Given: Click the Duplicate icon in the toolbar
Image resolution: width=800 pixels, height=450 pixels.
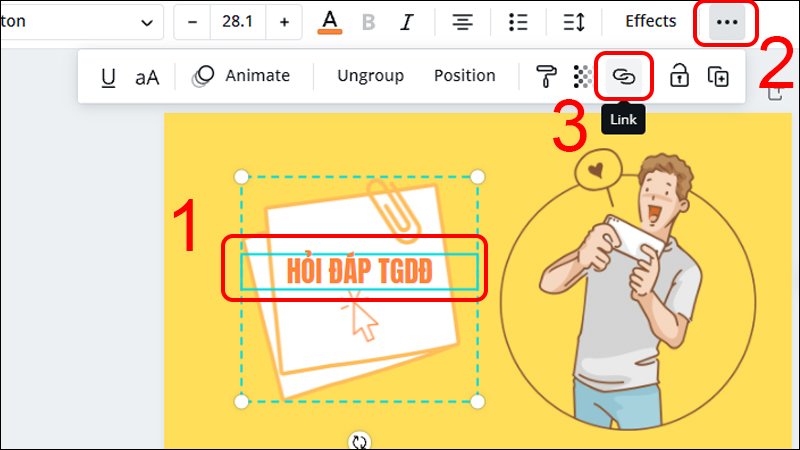Looking at the screenshot, I should (716, 76).
